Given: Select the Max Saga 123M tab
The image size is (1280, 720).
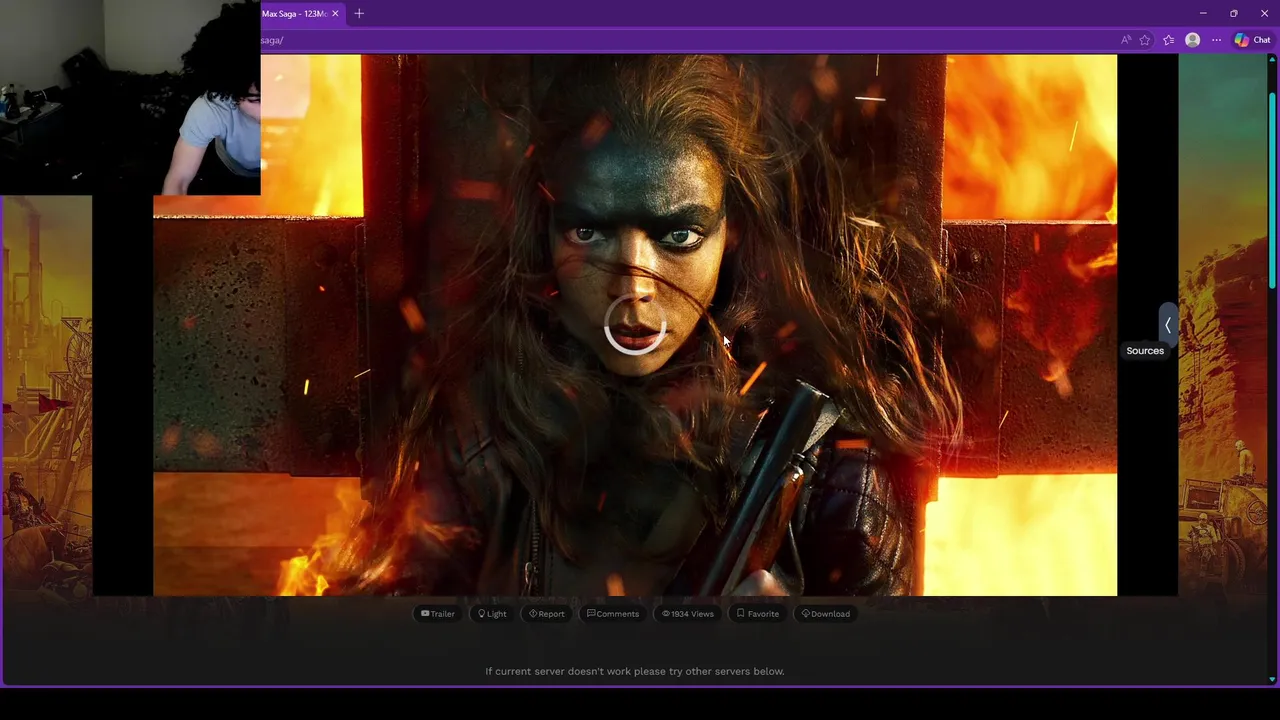Looking at the screenshot, I should pyautogui.click(x=294, y=13).
